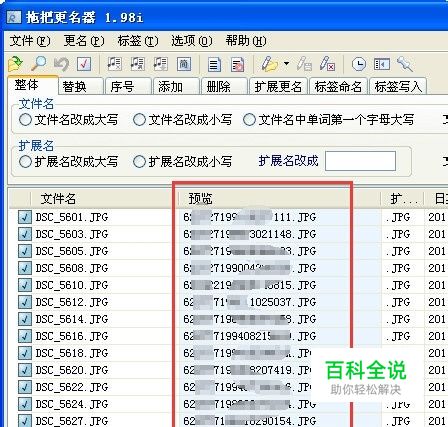
Task: Uncheck the DSC_5620.JPG checkbox
Action: [x=25, y=370]
